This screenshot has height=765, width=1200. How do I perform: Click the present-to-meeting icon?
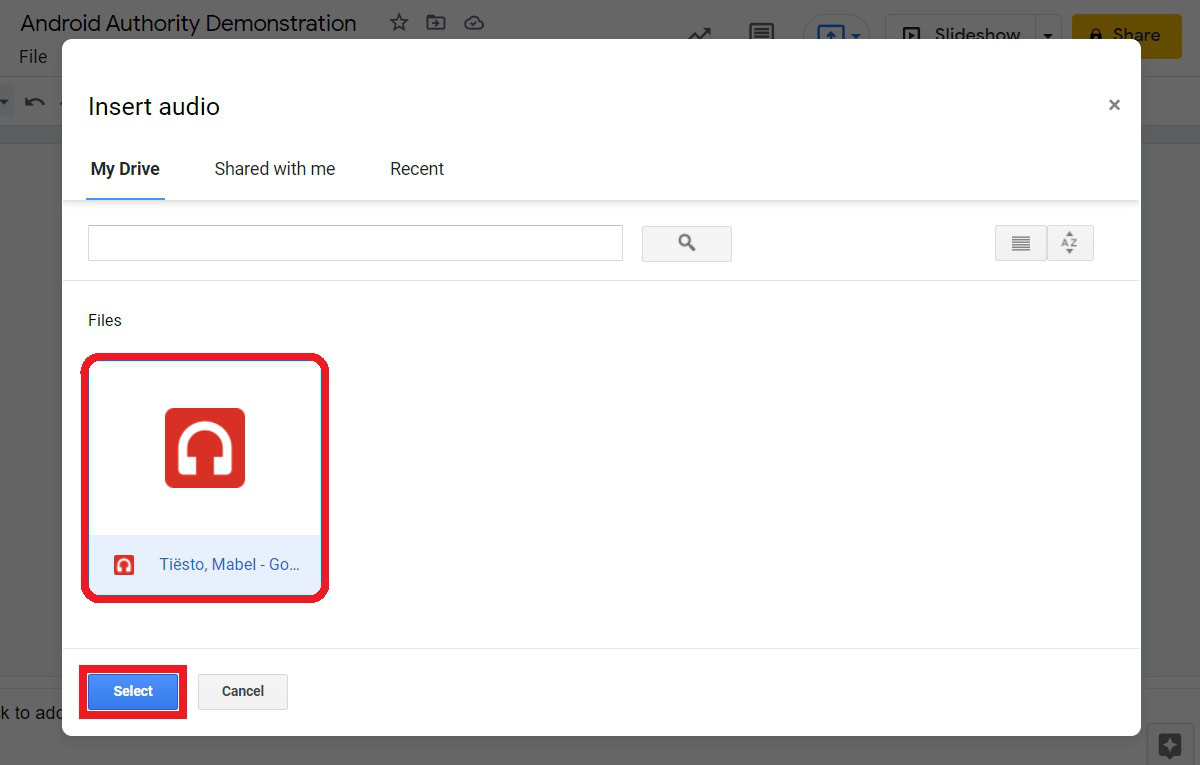point(831,34)
